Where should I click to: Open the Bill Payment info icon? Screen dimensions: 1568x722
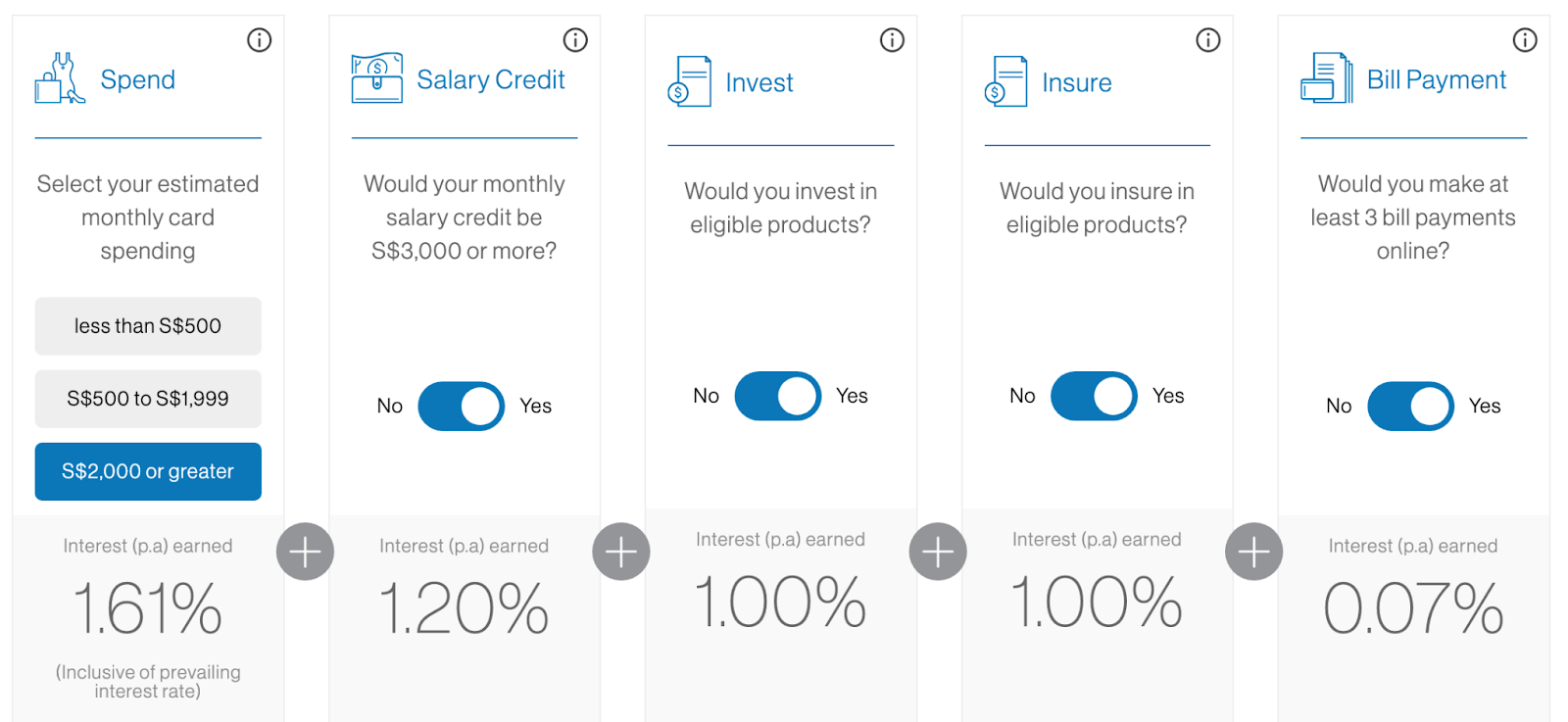coord(1525,40)
